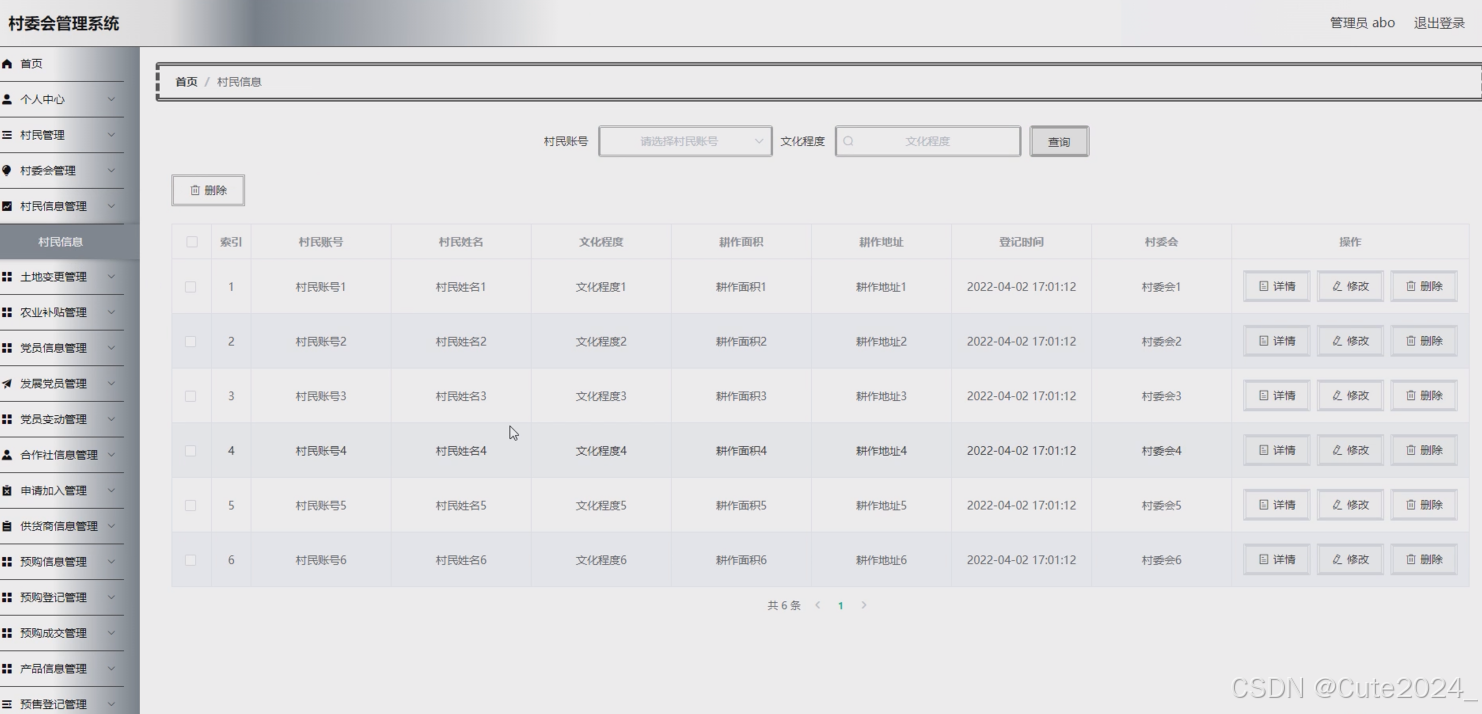
Task: Check the box for row 村民账号4
Action: (x=191, y=451)
